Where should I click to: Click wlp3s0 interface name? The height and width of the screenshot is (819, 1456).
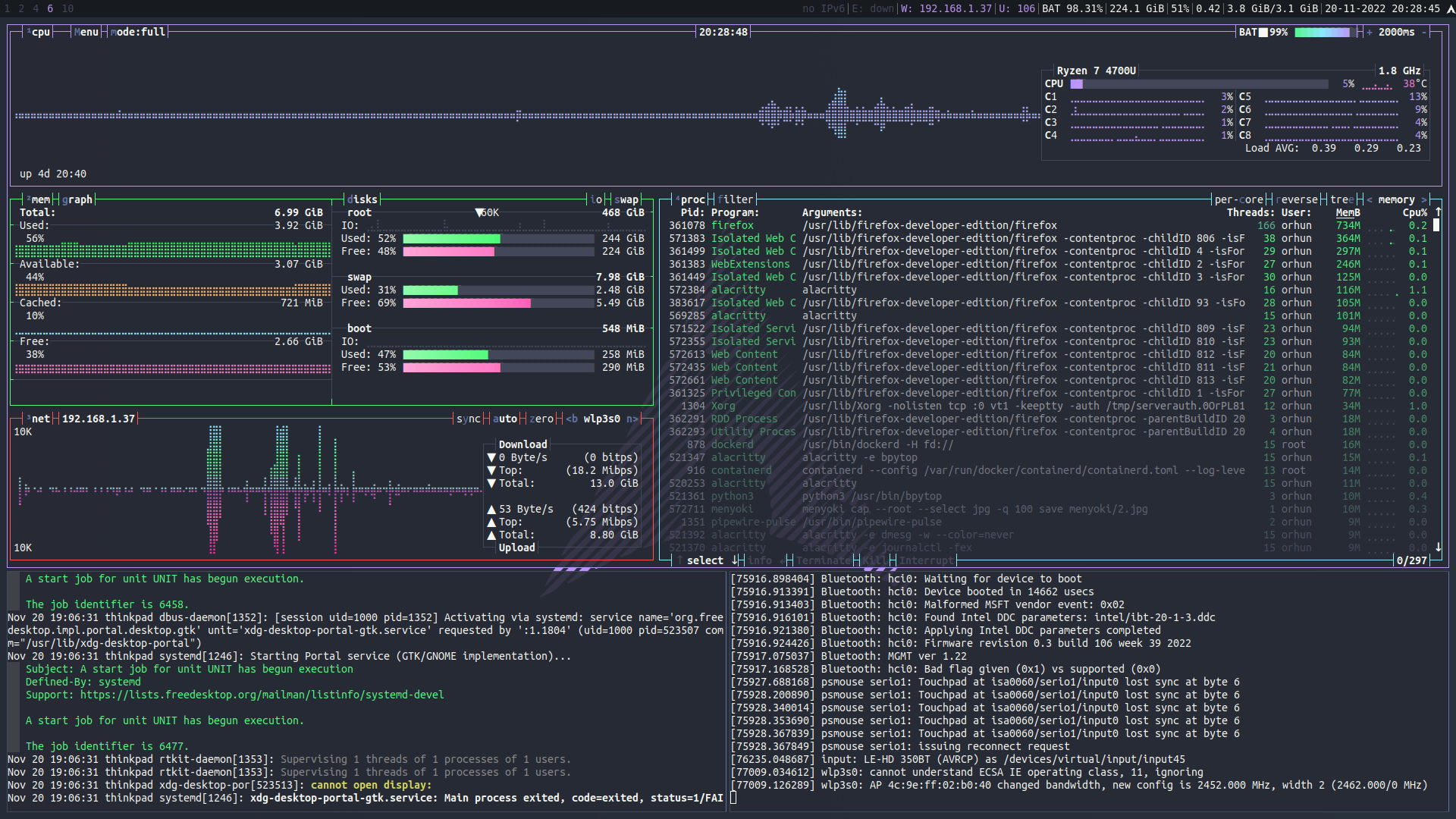tap(602, 419)
